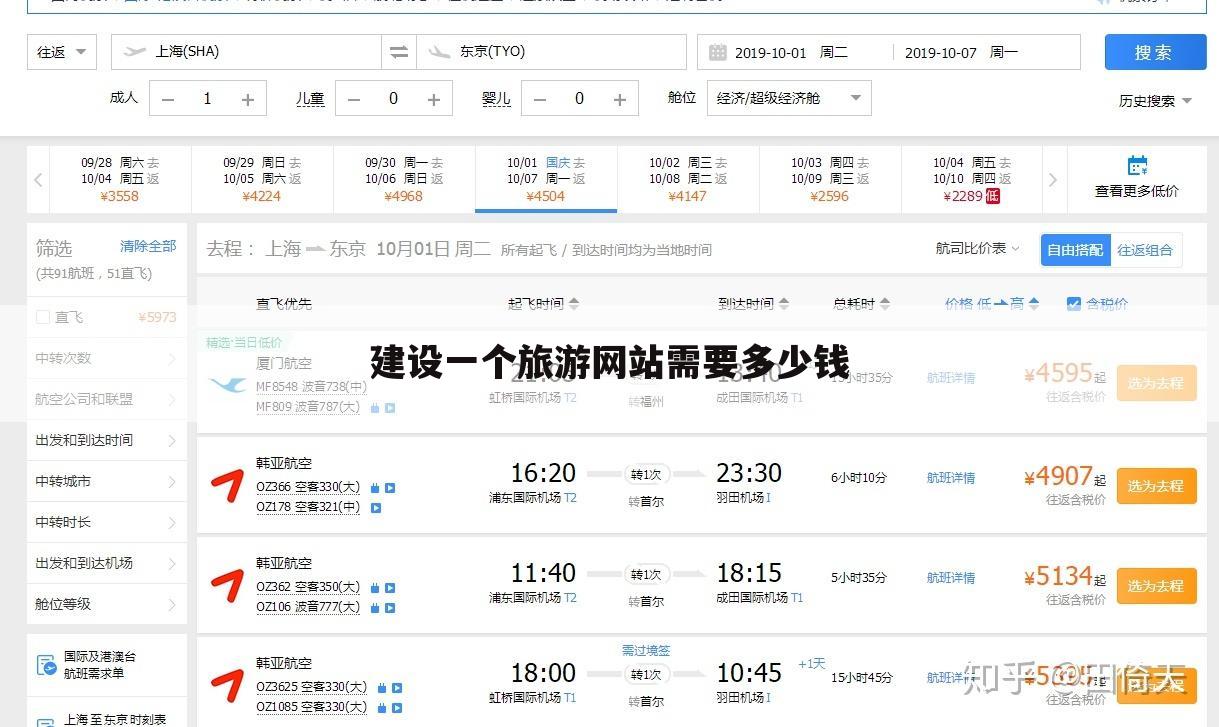Screen dimensions: 1219x727
Task: Swap departure and destination cities icon
Action: coord(399,52)
